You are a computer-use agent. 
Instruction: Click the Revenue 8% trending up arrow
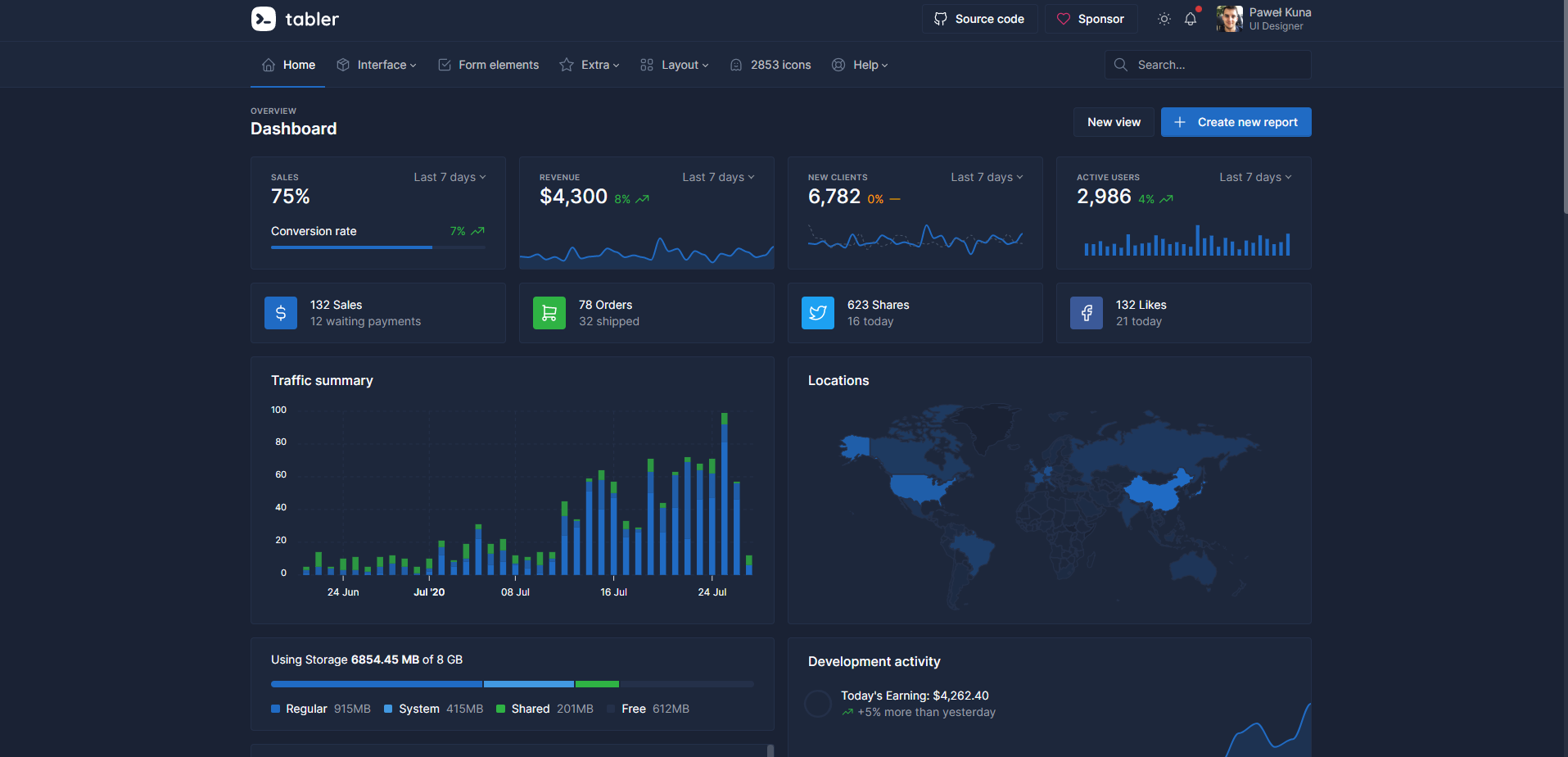click(642, 199)
